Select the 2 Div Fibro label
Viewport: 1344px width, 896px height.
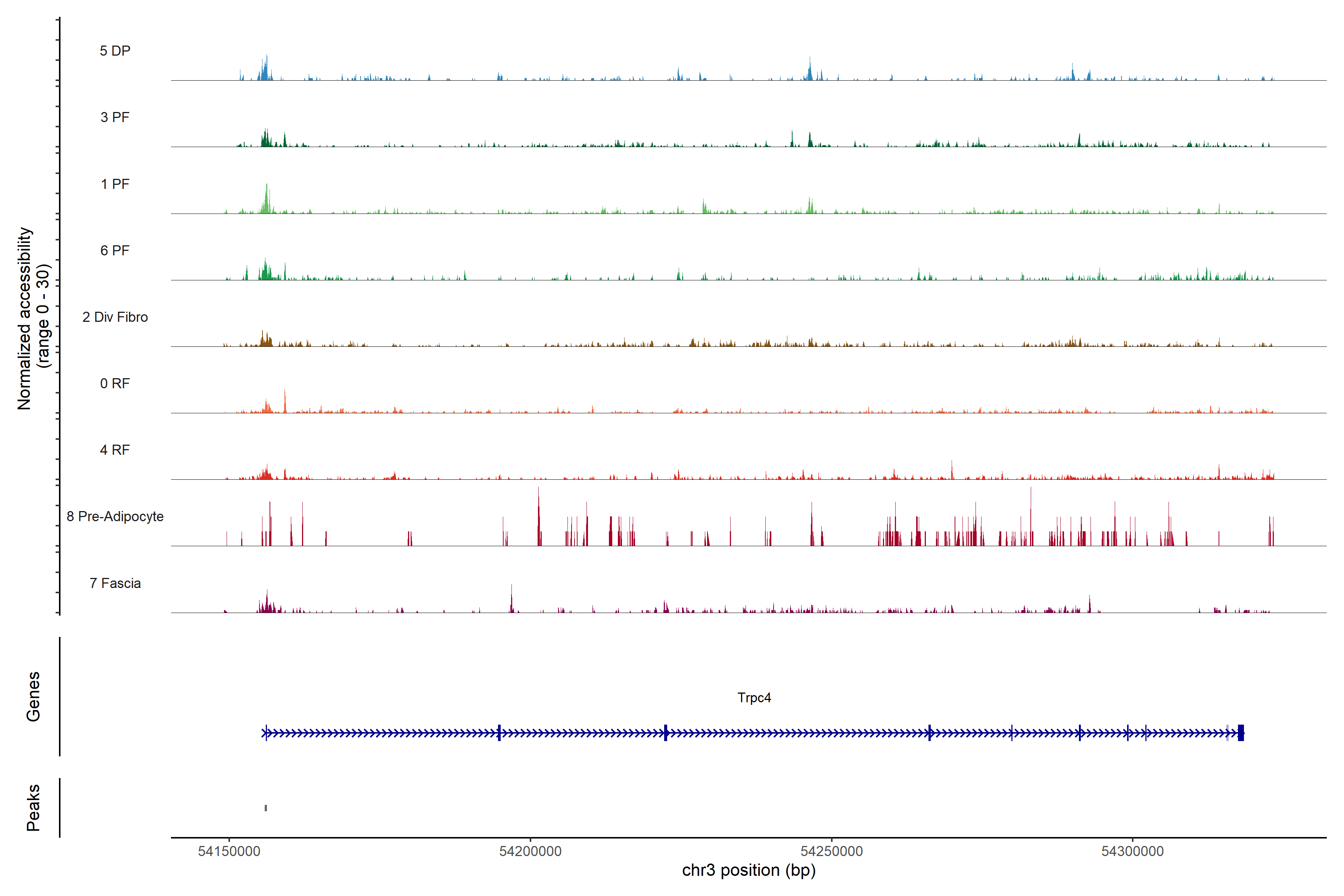[x=115, y=317]
